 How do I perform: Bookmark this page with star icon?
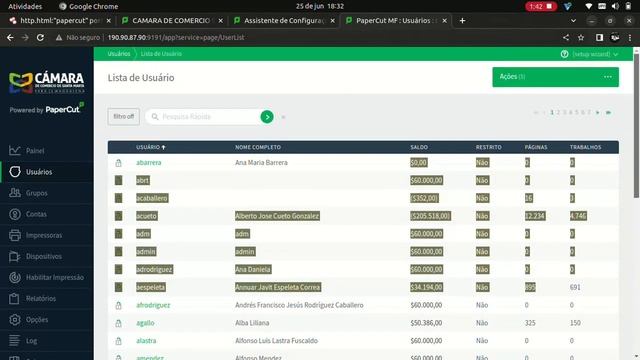click(x=581, y=38)
